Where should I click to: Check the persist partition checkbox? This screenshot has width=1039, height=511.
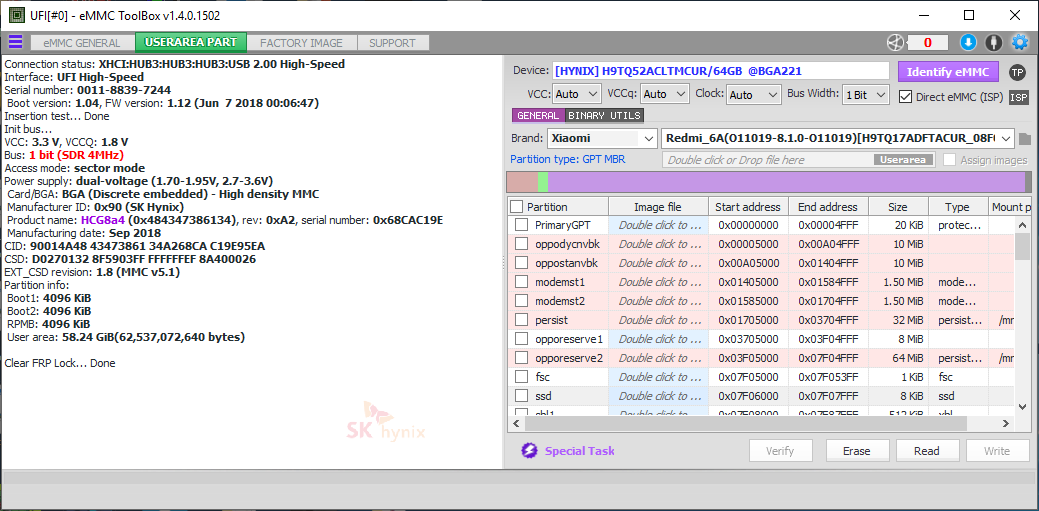point(521,320)
